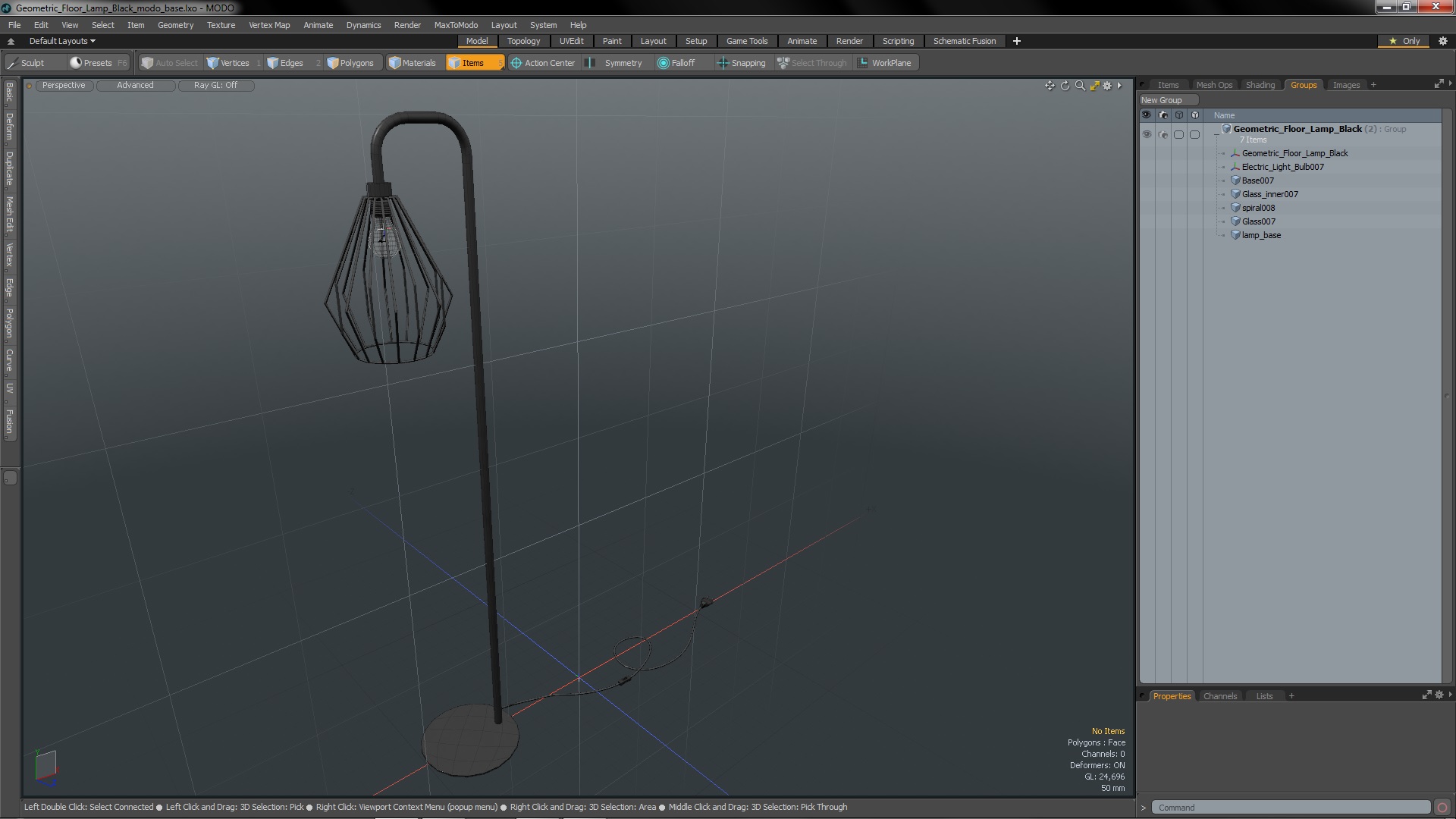
Task: Toggle Auto Select
Action: pyautogui.click(x=170, y=63)
